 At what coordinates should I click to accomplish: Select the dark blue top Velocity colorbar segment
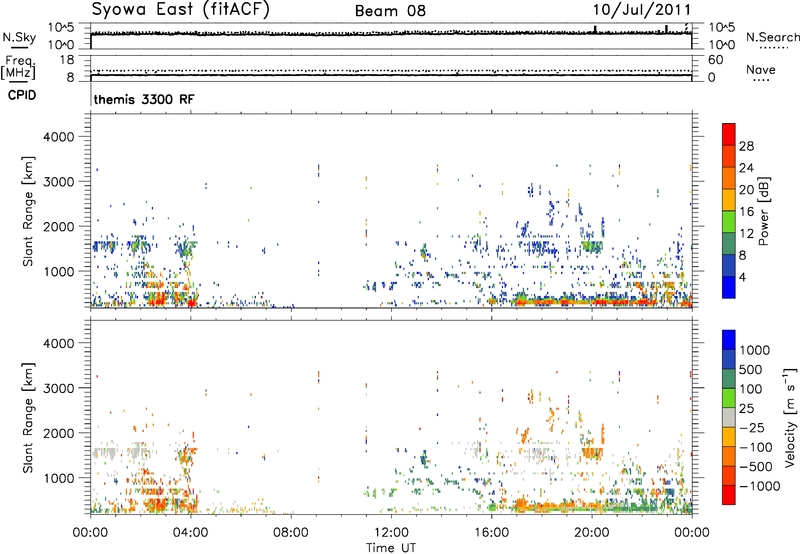coord(729,340)
